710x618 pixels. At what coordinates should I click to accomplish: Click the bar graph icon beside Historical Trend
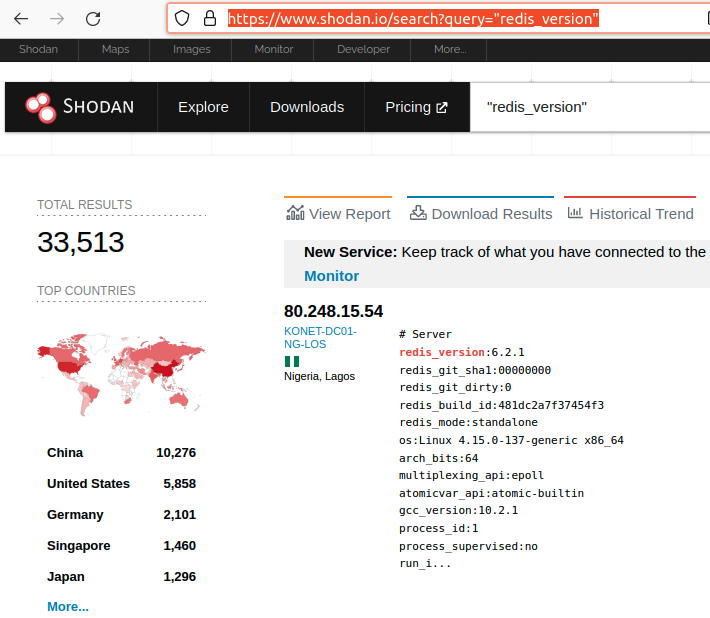point(575,212)
